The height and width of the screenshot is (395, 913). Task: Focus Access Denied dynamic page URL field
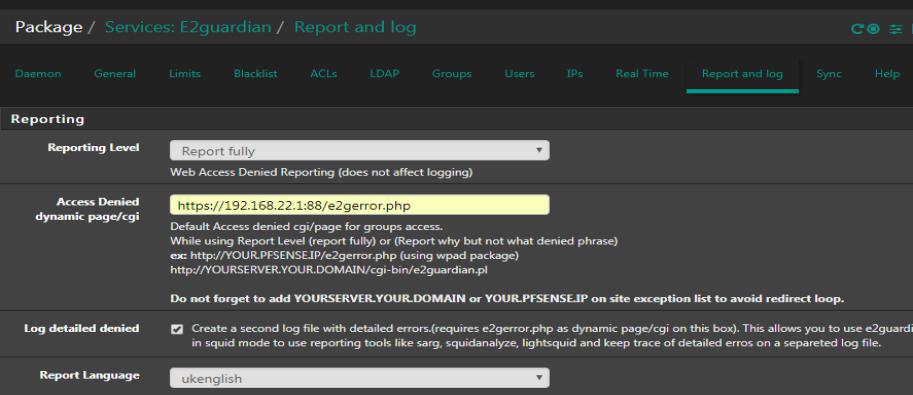[359, 205]
